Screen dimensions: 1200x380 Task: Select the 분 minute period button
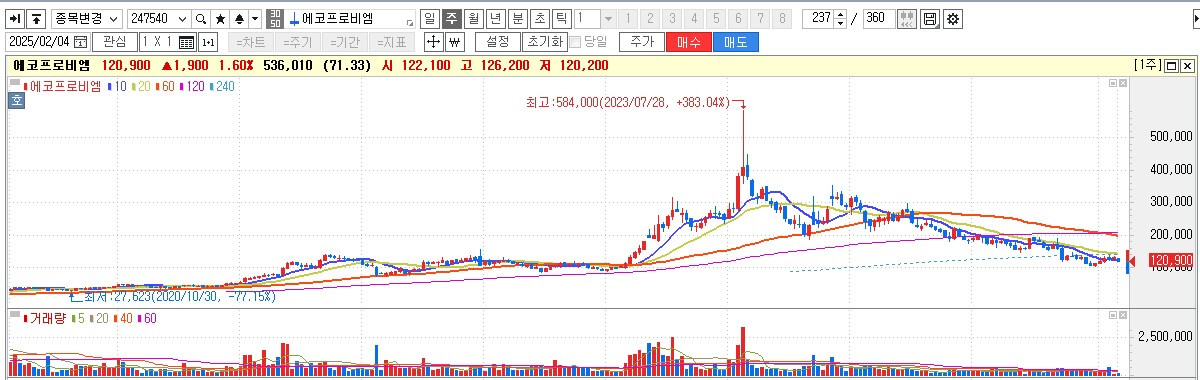(517, 19)
